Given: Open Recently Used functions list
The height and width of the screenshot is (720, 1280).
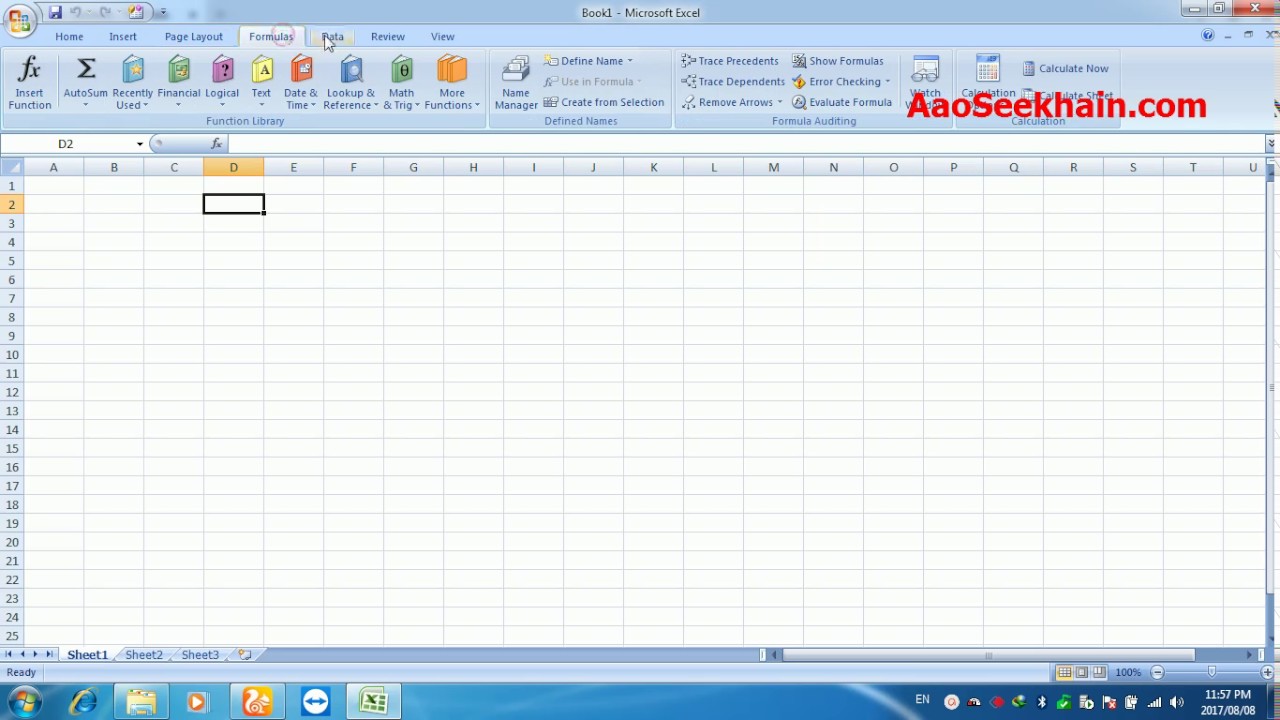Looking at the screenshot, I should click(x=132, y=83).
